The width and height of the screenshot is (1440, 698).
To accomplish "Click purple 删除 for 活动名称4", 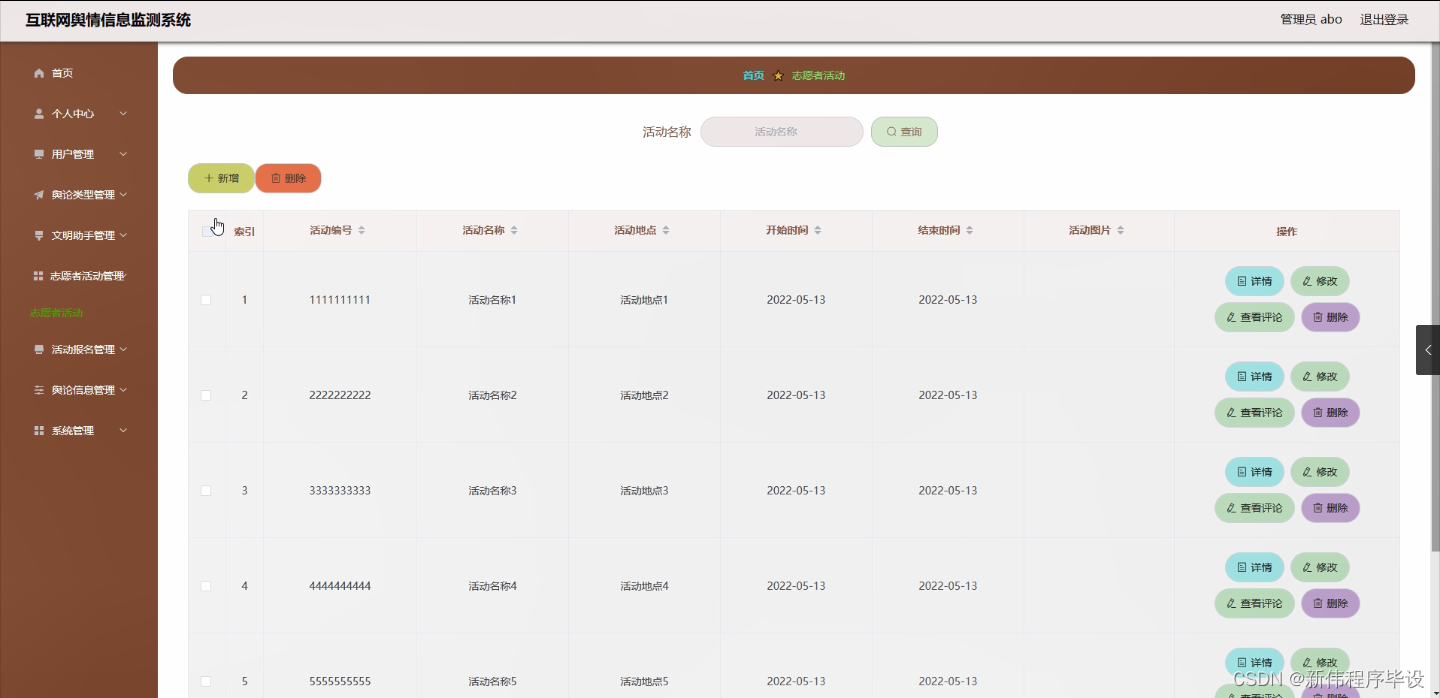I will (x=1330, y=604).
